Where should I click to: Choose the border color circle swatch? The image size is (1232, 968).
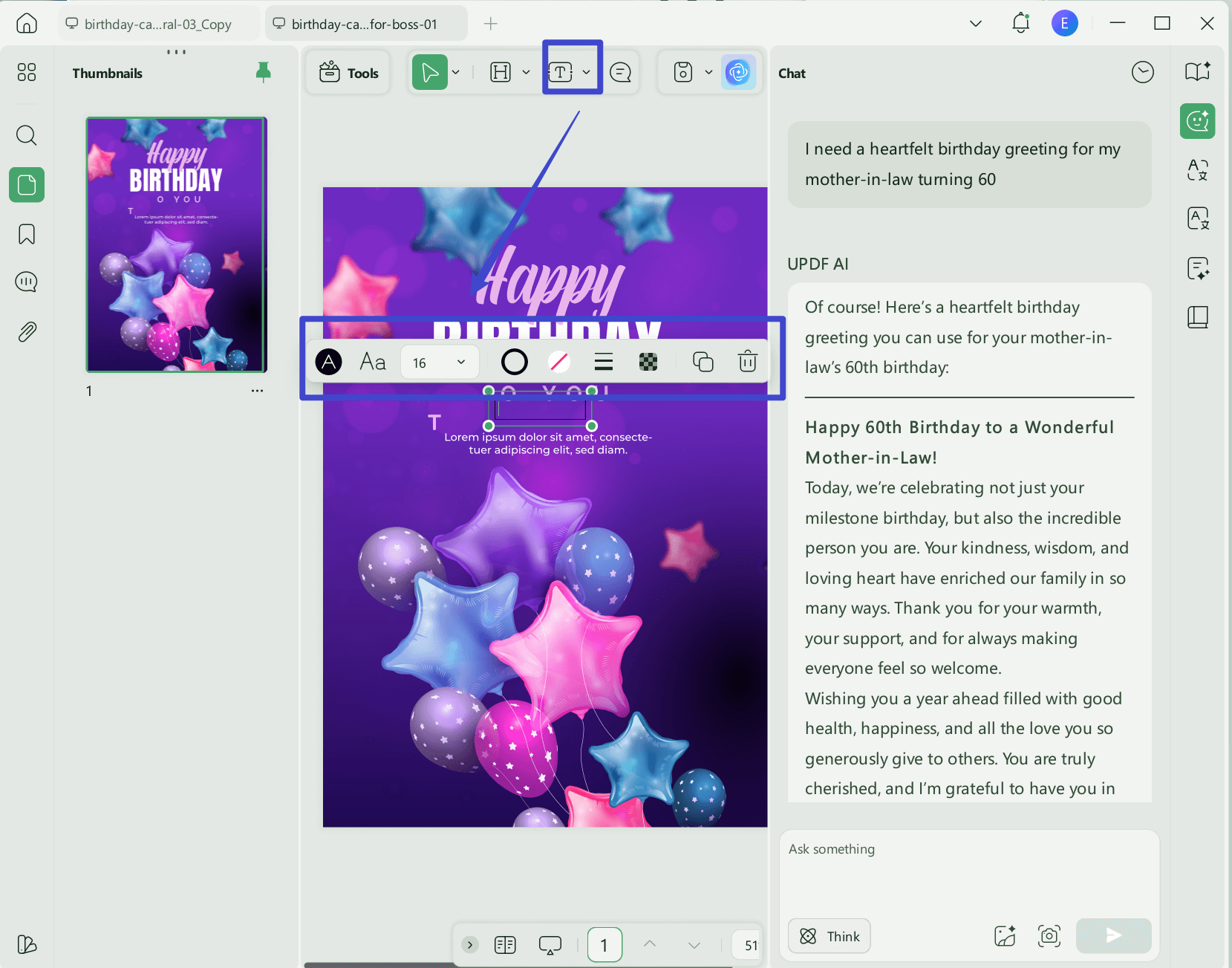click(514, 362)
